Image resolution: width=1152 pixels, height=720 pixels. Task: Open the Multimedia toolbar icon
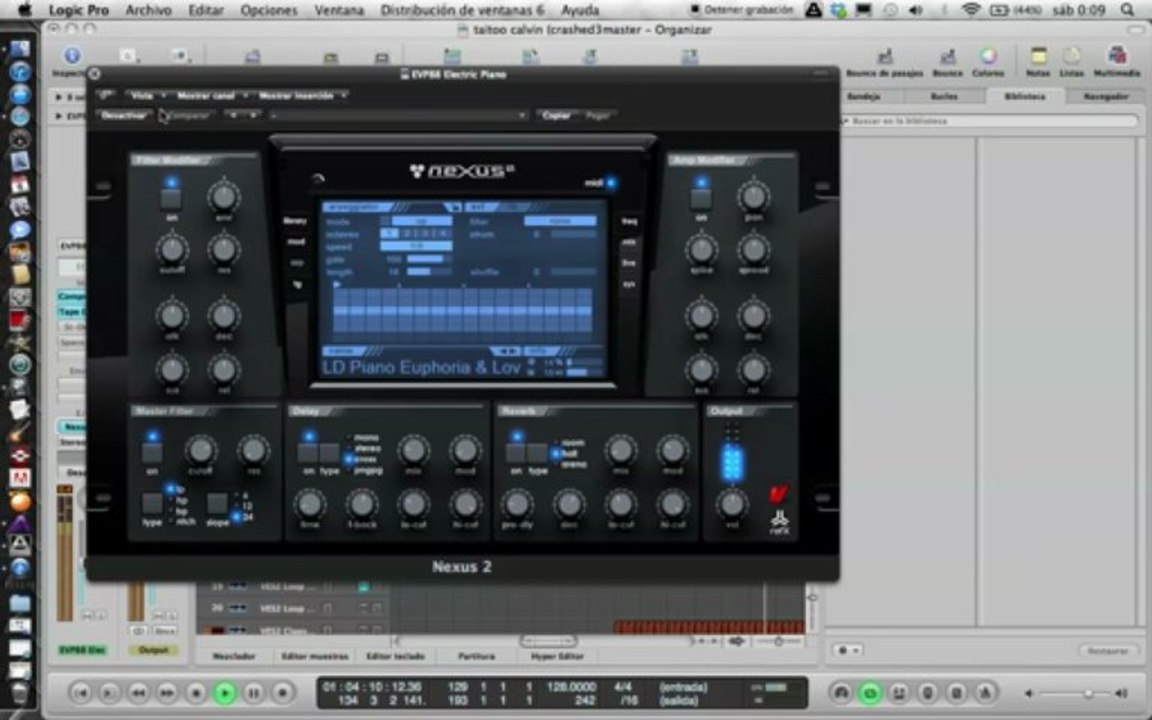click(x=1117, y=57)
